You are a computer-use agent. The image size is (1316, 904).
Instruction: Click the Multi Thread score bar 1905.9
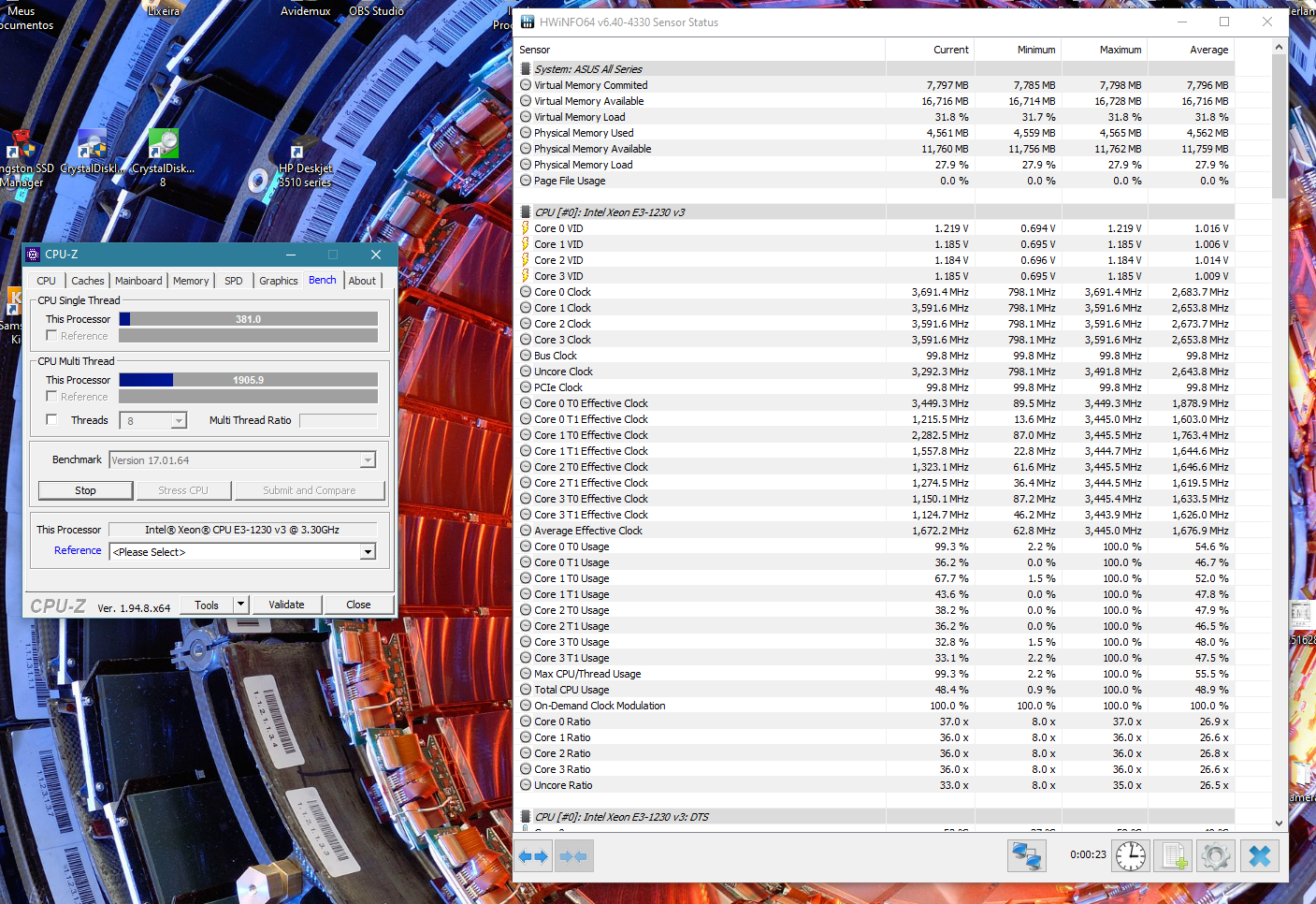point(248,380)
